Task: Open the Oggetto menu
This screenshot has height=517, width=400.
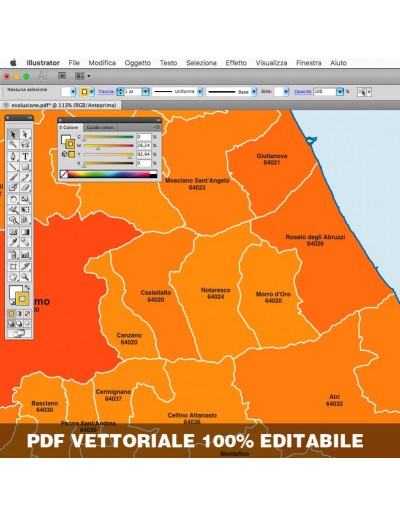Action: (138, 63)
